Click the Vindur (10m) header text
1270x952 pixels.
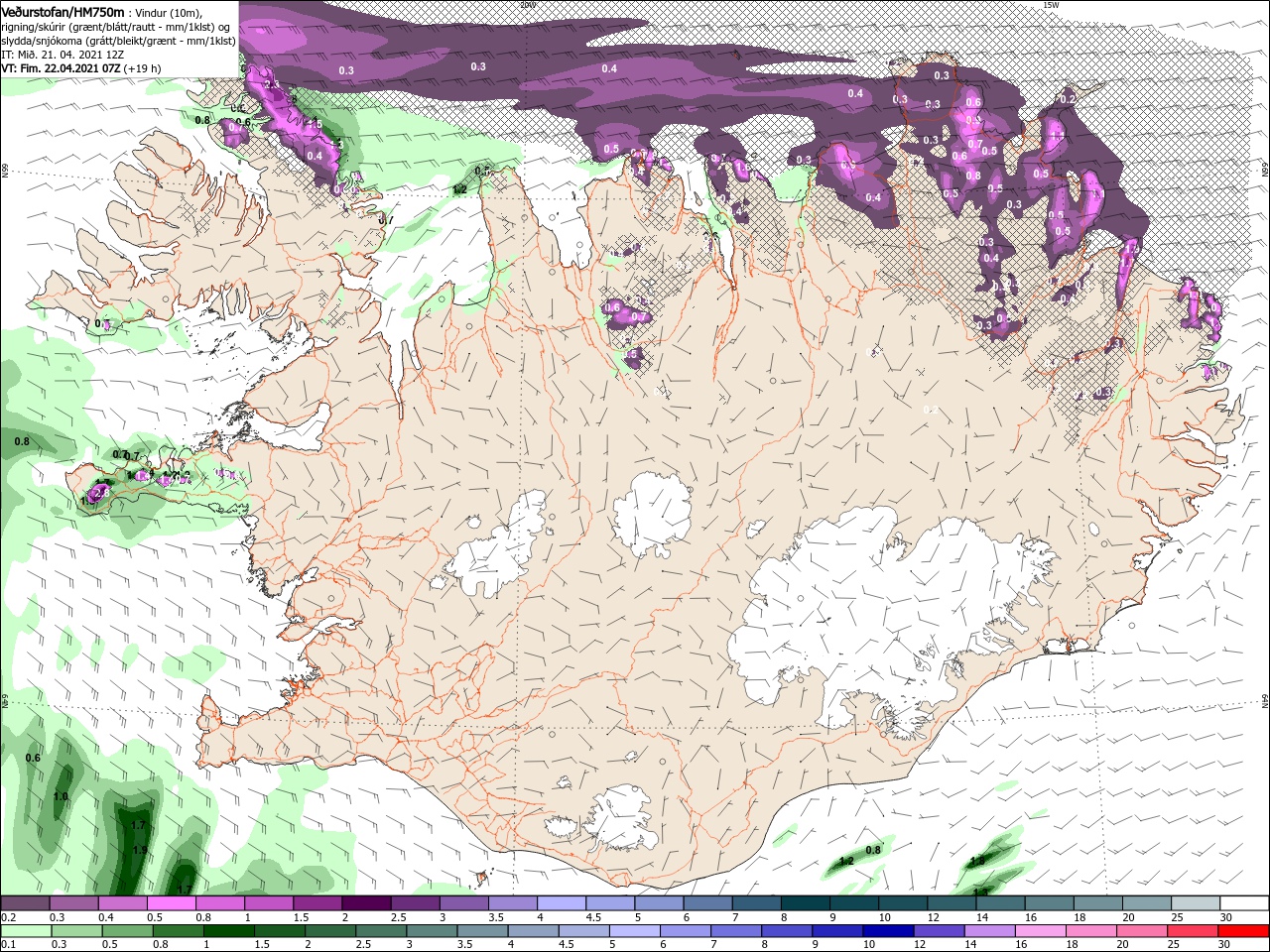click(x=167, y=12)
